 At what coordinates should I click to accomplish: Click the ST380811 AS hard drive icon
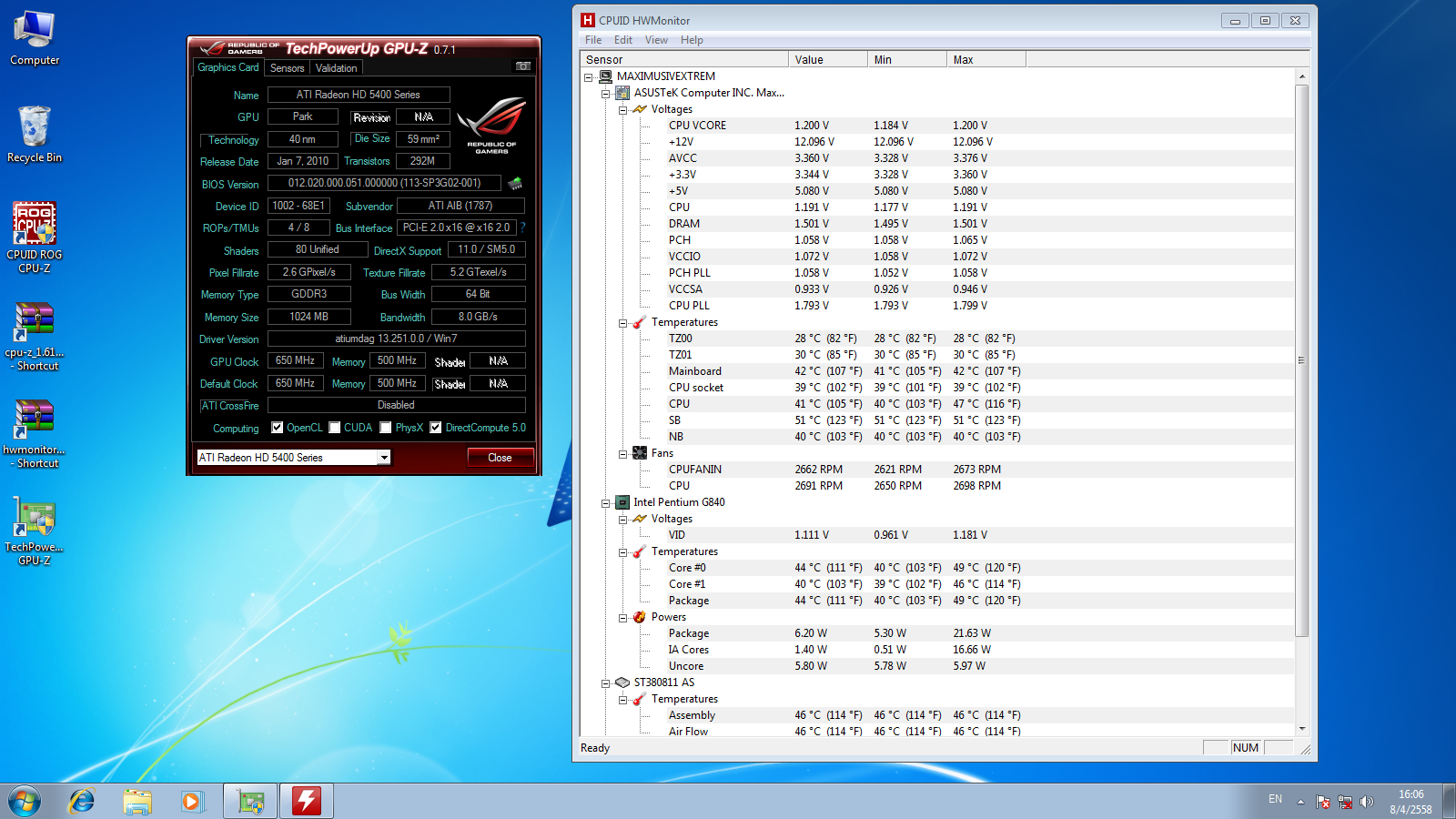(x=622, y=682)
